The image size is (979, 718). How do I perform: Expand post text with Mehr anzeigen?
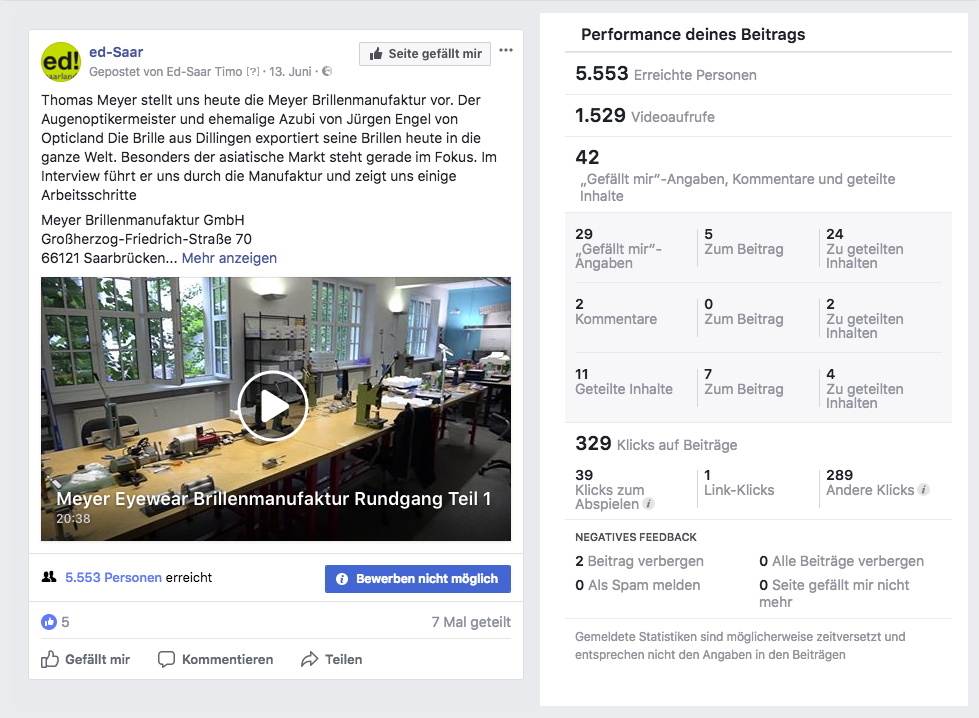[229, 258]
